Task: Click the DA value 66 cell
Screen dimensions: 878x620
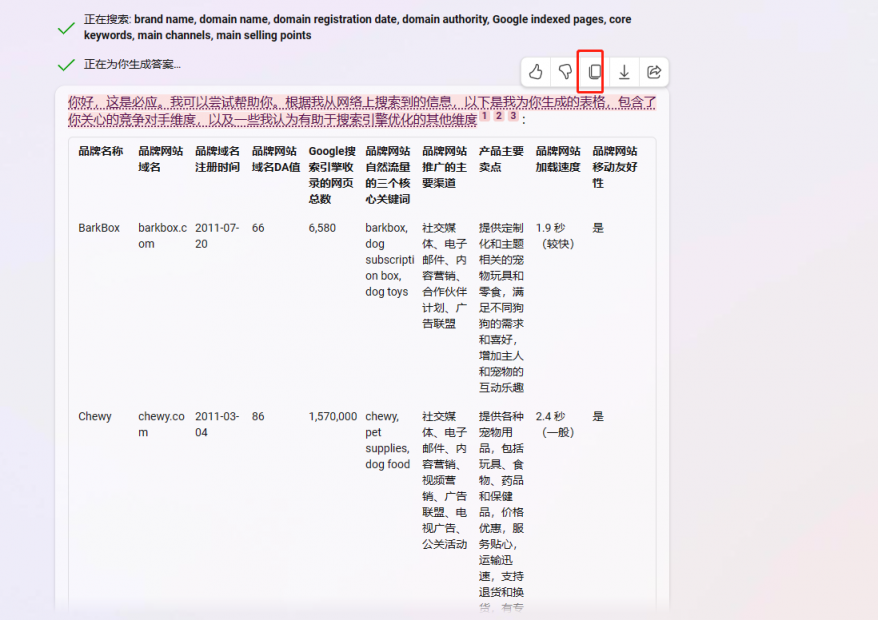Action: click(x=258, y=228)
